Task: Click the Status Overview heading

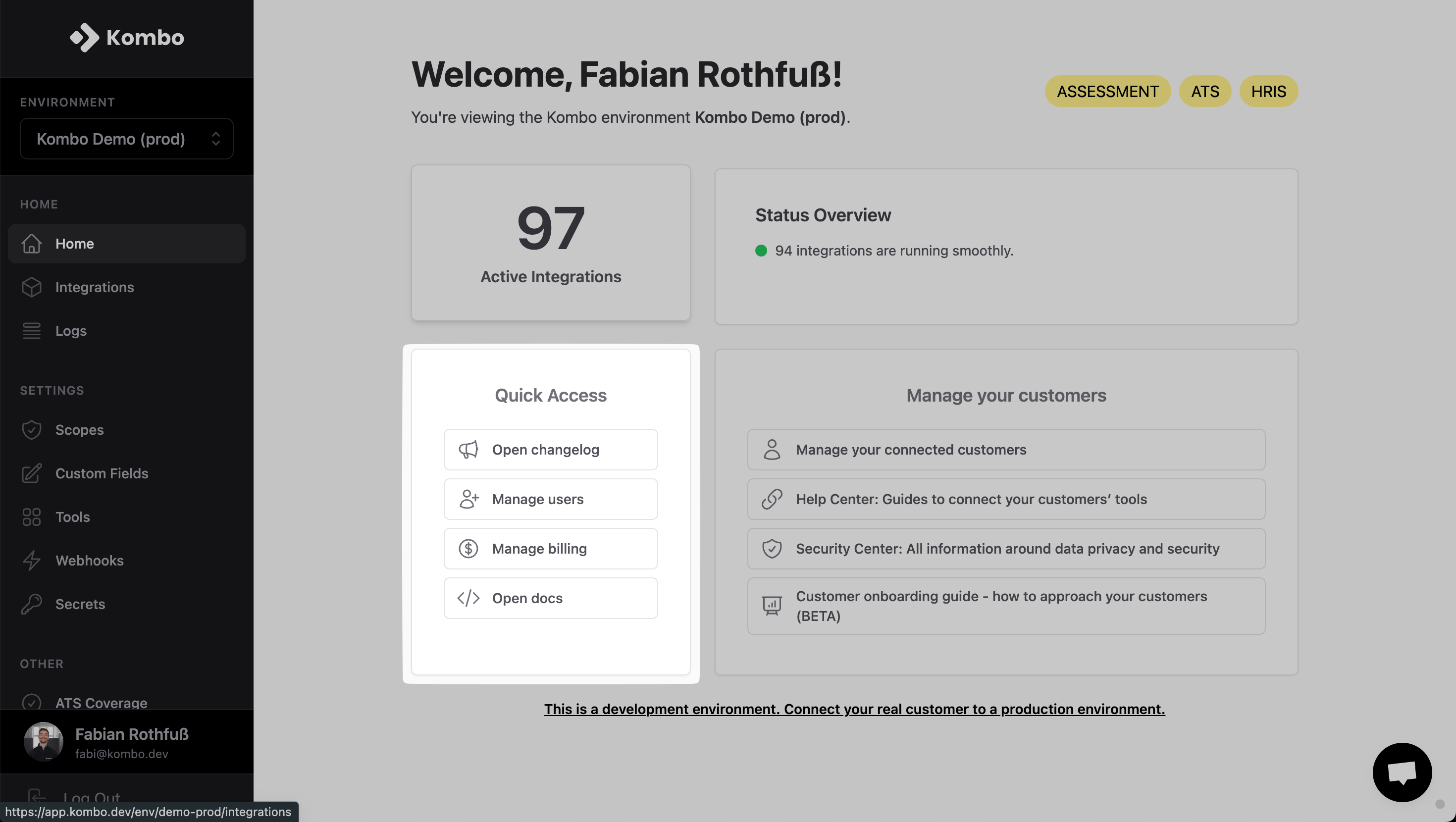Action: click(823, 215)
